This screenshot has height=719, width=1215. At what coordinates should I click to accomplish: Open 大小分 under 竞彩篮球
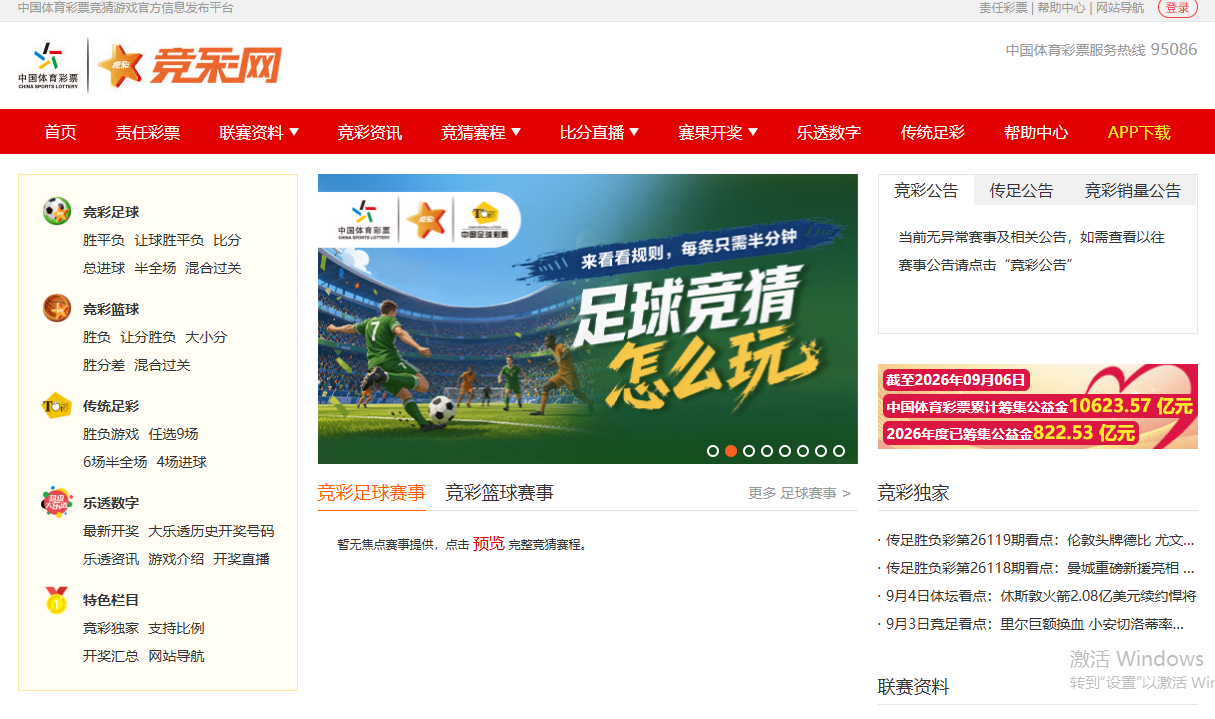(x=206, y=337)
